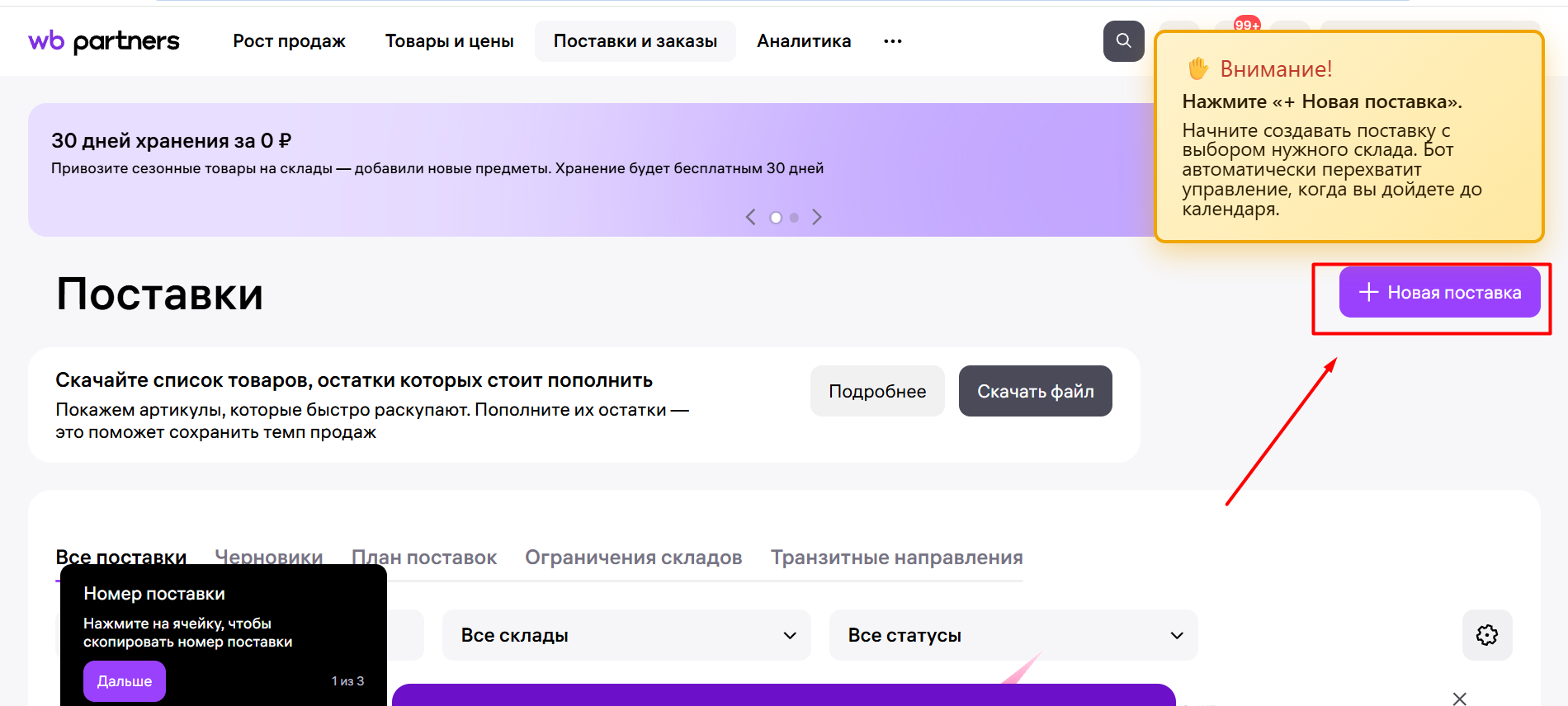The width and height of the screenshot is (1568, 706).
Task: Open Рост продаж menu
Action: (x=289, y=41)
